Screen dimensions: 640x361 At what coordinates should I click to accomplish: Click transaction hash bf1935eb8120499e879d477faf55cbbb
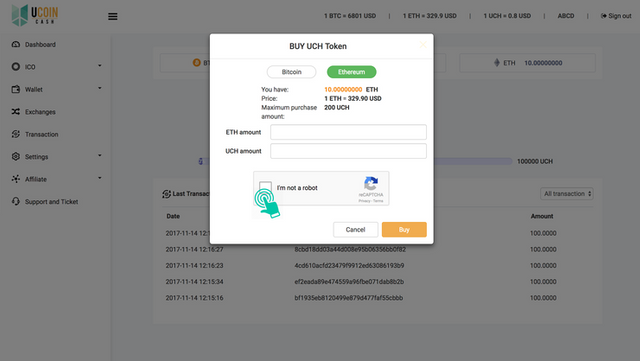[349, 298]
